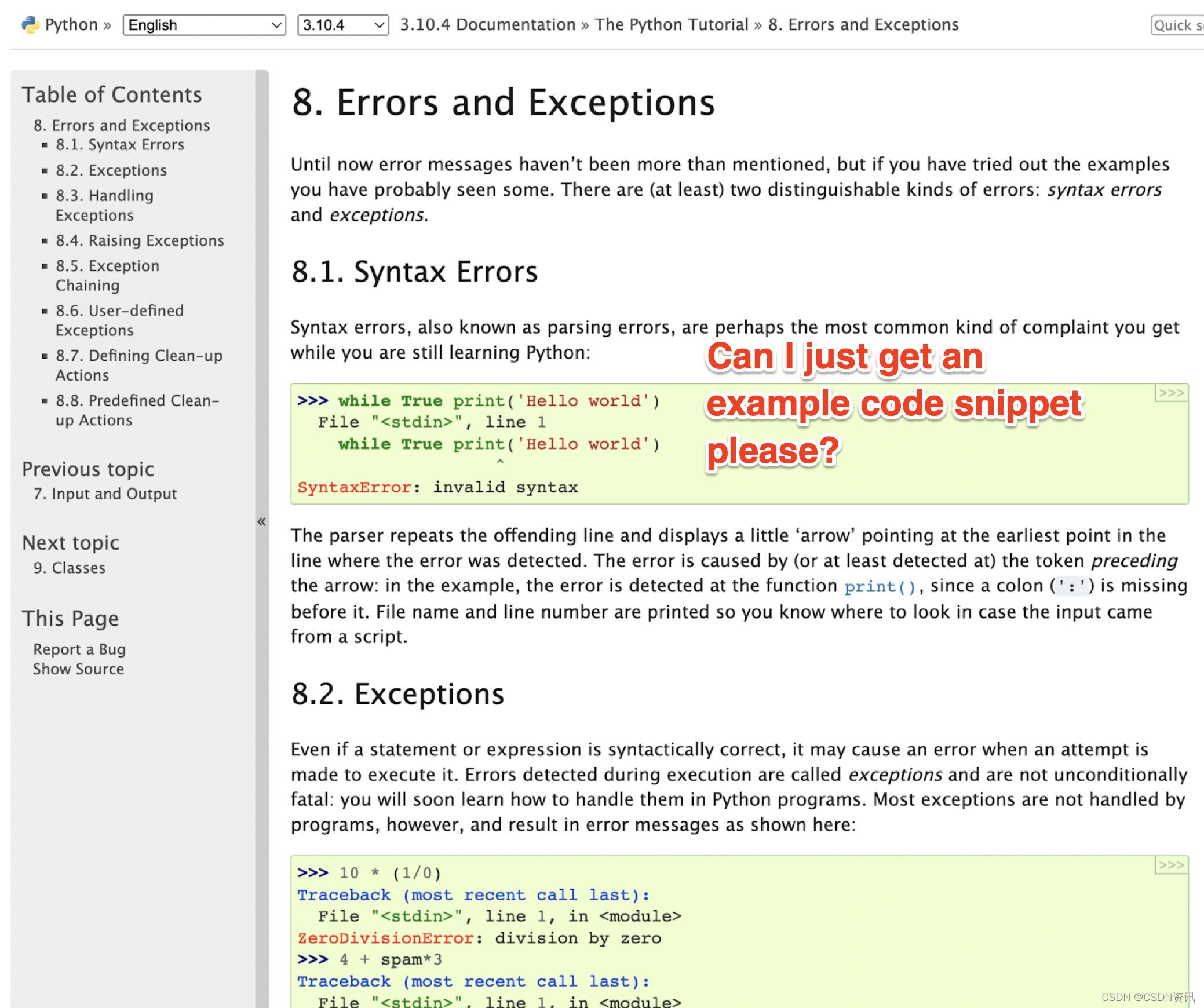Open previous topic Input and Output
1204x1008 pixels.
(x=105, y=494)
